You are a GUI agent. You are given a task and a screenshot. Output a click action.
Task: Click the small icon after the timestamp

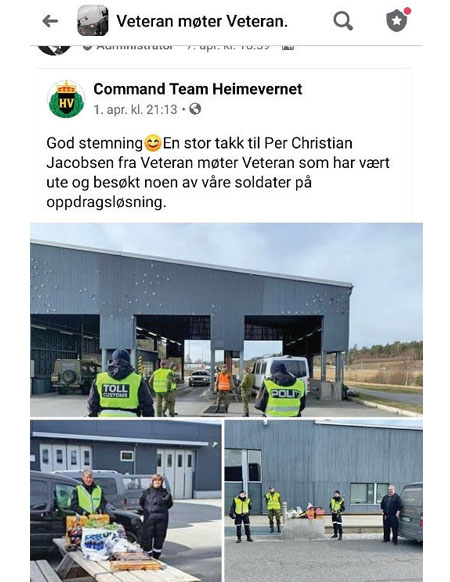(288, 47)
